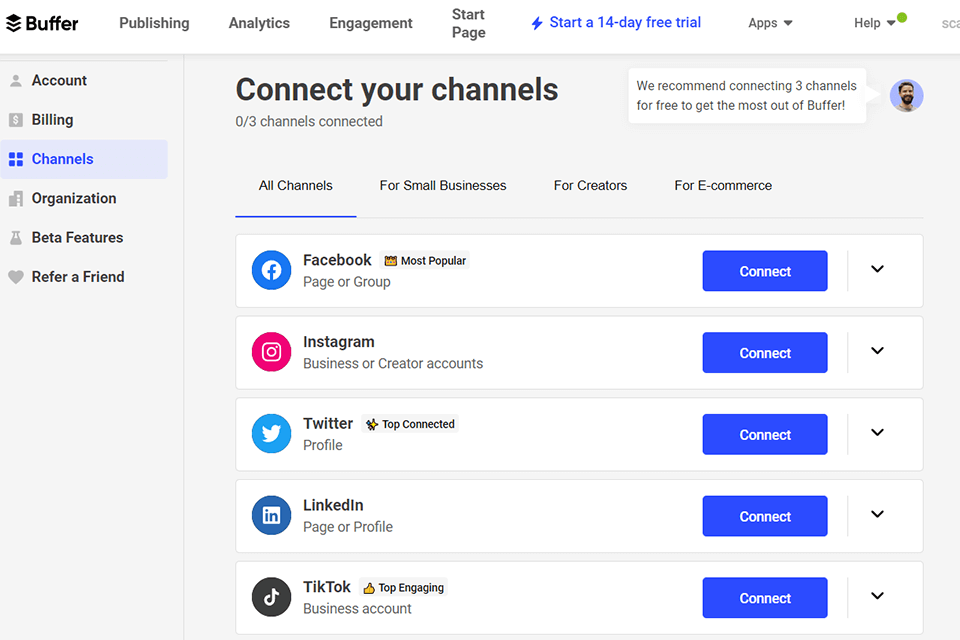Switch to the All Channels tab
960x640 pixels.
(296, 186)
